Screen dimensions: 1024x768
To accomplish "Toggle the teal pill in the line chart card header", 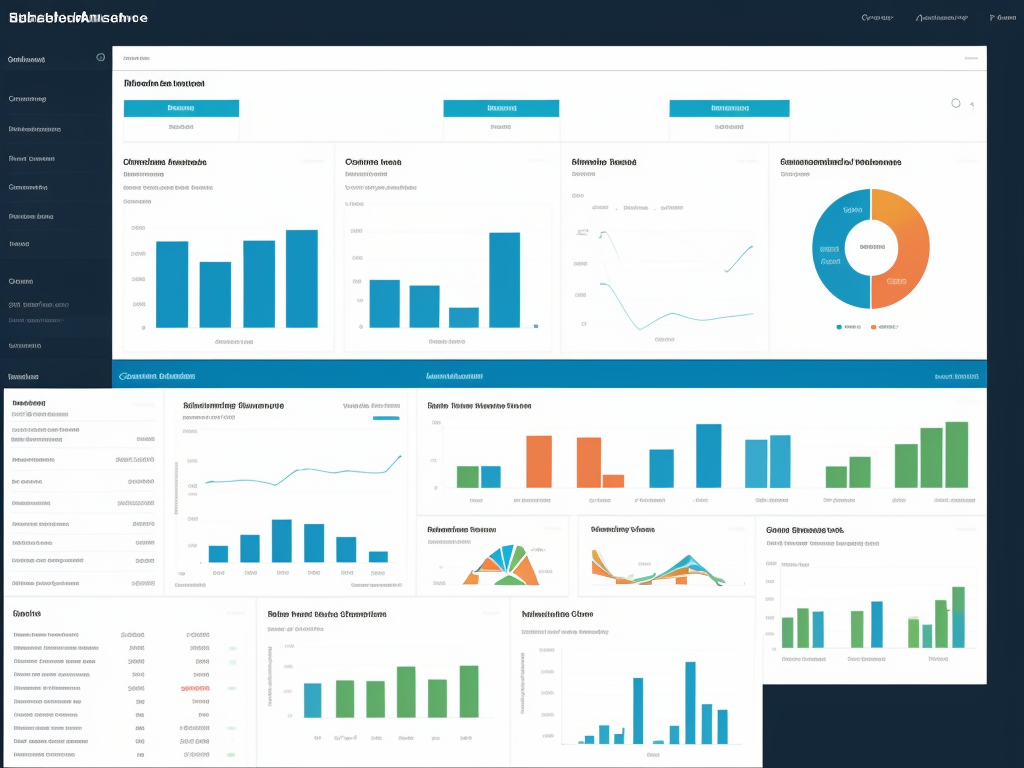I will point(386,419).
